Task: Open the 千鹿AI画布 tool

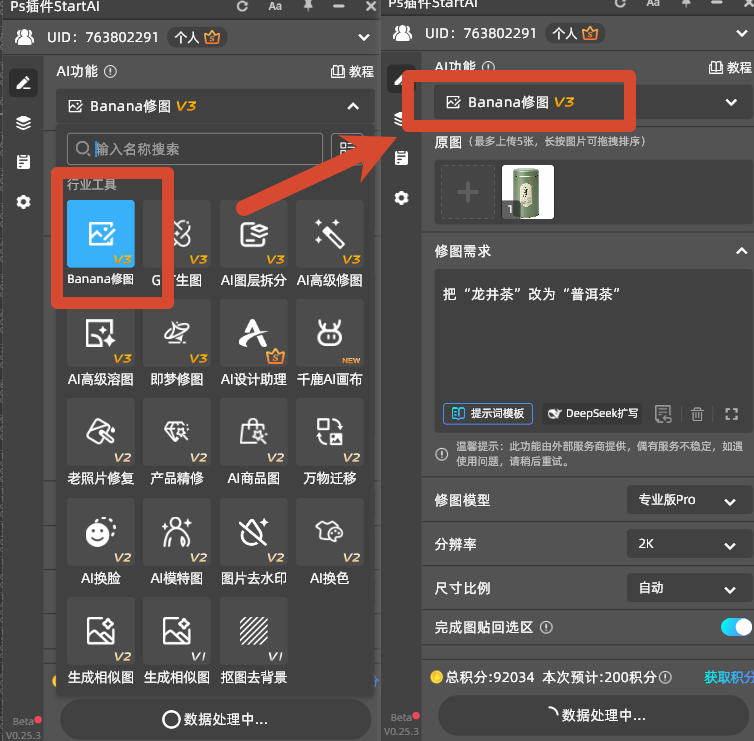Action: 329,333
